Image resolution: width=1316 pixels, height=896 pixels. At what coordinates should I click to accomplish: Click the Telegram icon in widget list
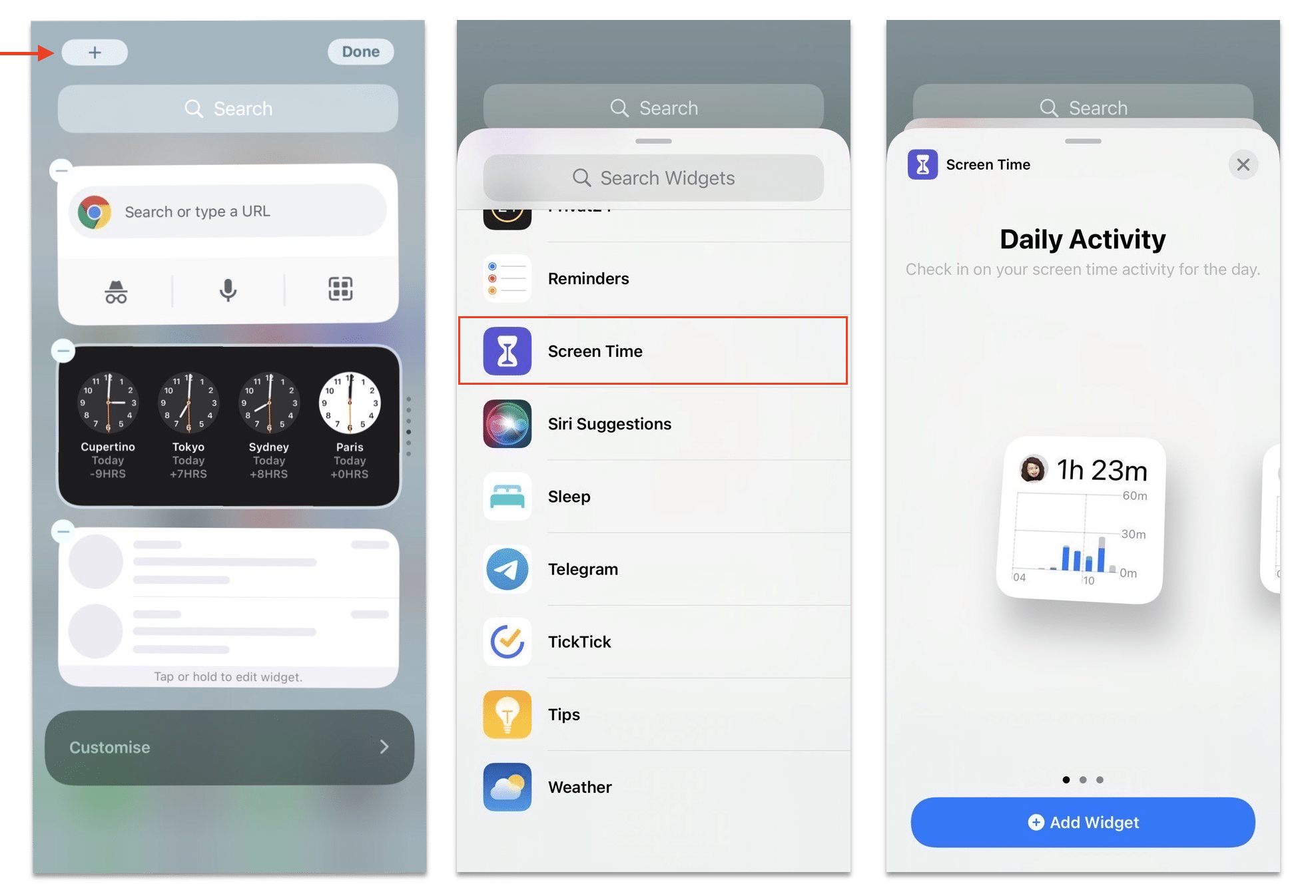click(507, 568)
